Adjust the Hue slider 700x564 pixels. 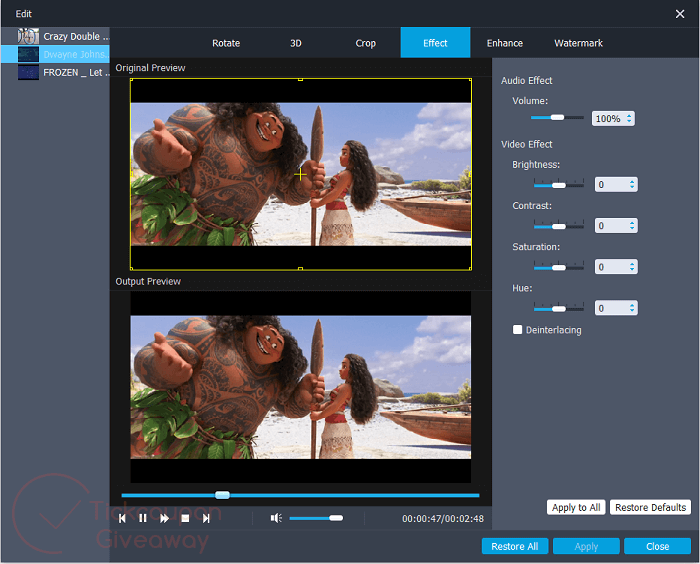click(x=558, y=308)
